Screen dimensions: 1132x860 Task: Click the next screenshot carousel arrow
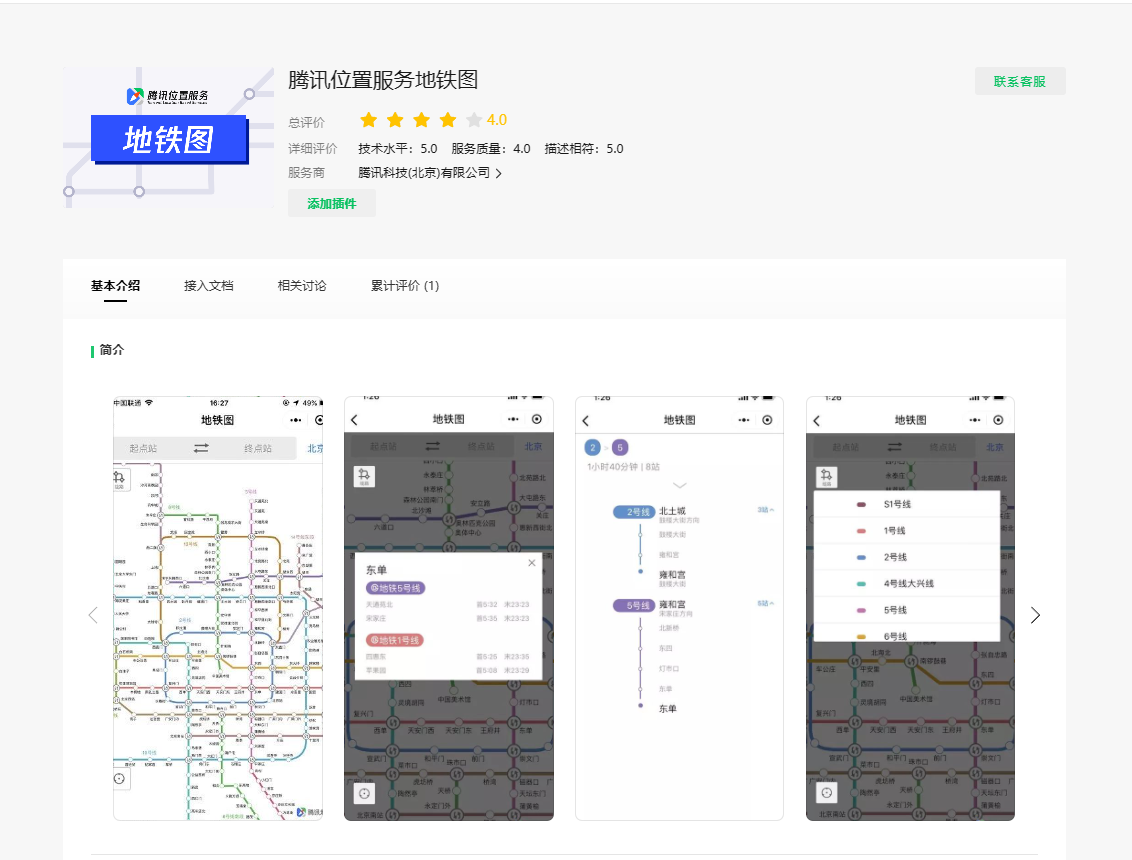click(1035, 615)
